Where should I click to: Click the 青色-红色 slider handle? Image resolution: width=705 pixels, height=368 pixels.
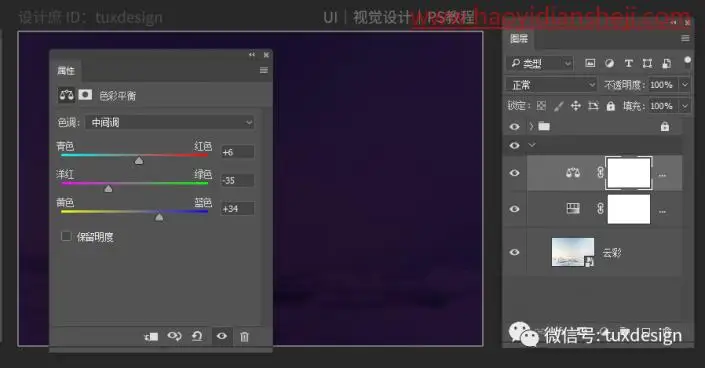139,161
